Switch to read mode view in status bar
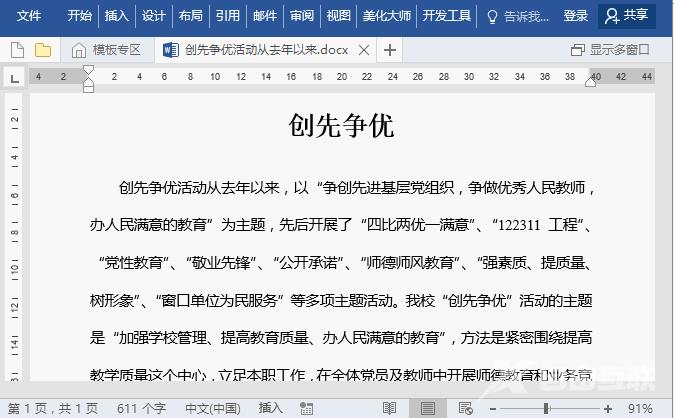The height and width of the screenshot is (418, 674). pos(389,408)
